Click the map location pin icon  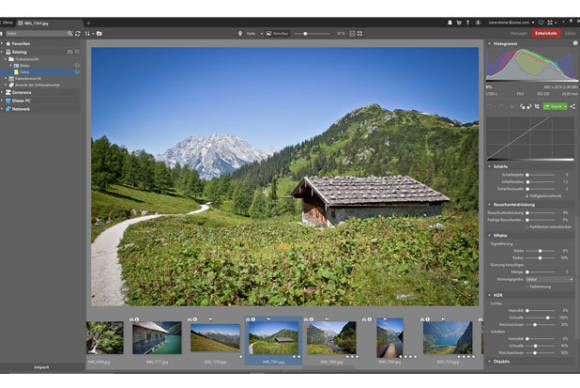240,34
